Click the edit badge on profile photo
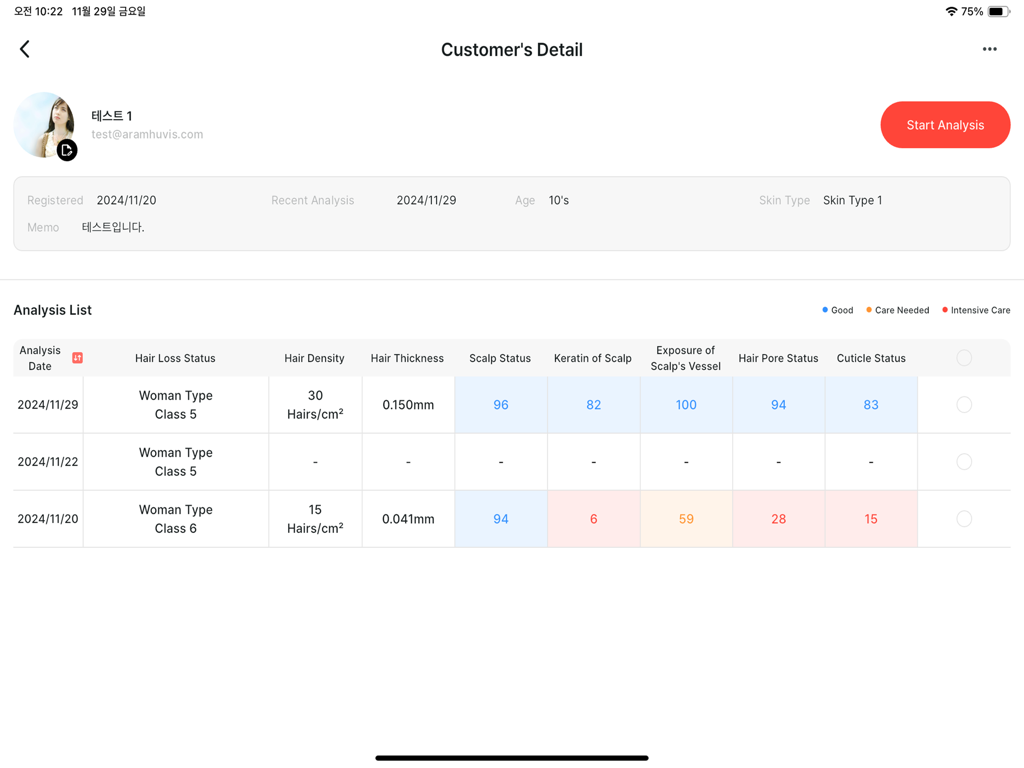The image size is (1024, 768). [67, 150]
